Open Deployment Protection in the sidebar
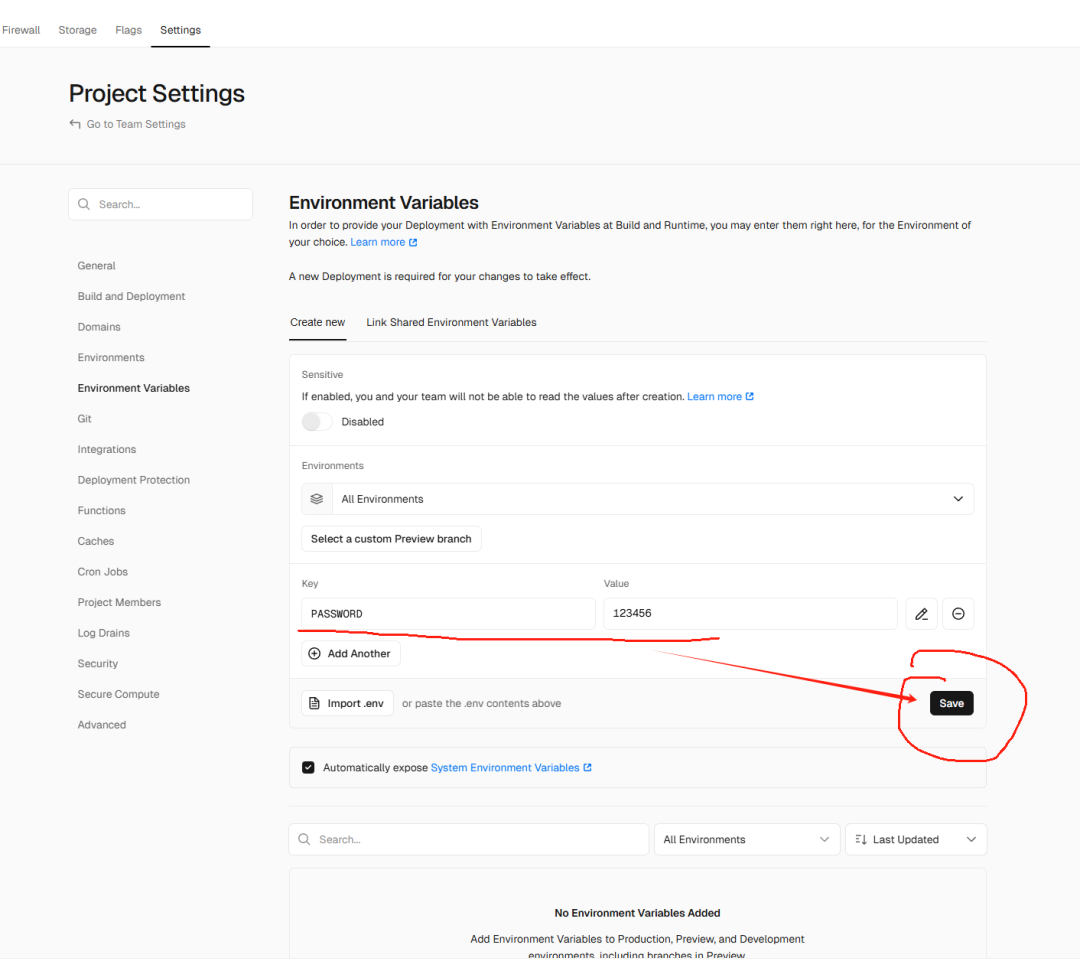 coord(133,480)
